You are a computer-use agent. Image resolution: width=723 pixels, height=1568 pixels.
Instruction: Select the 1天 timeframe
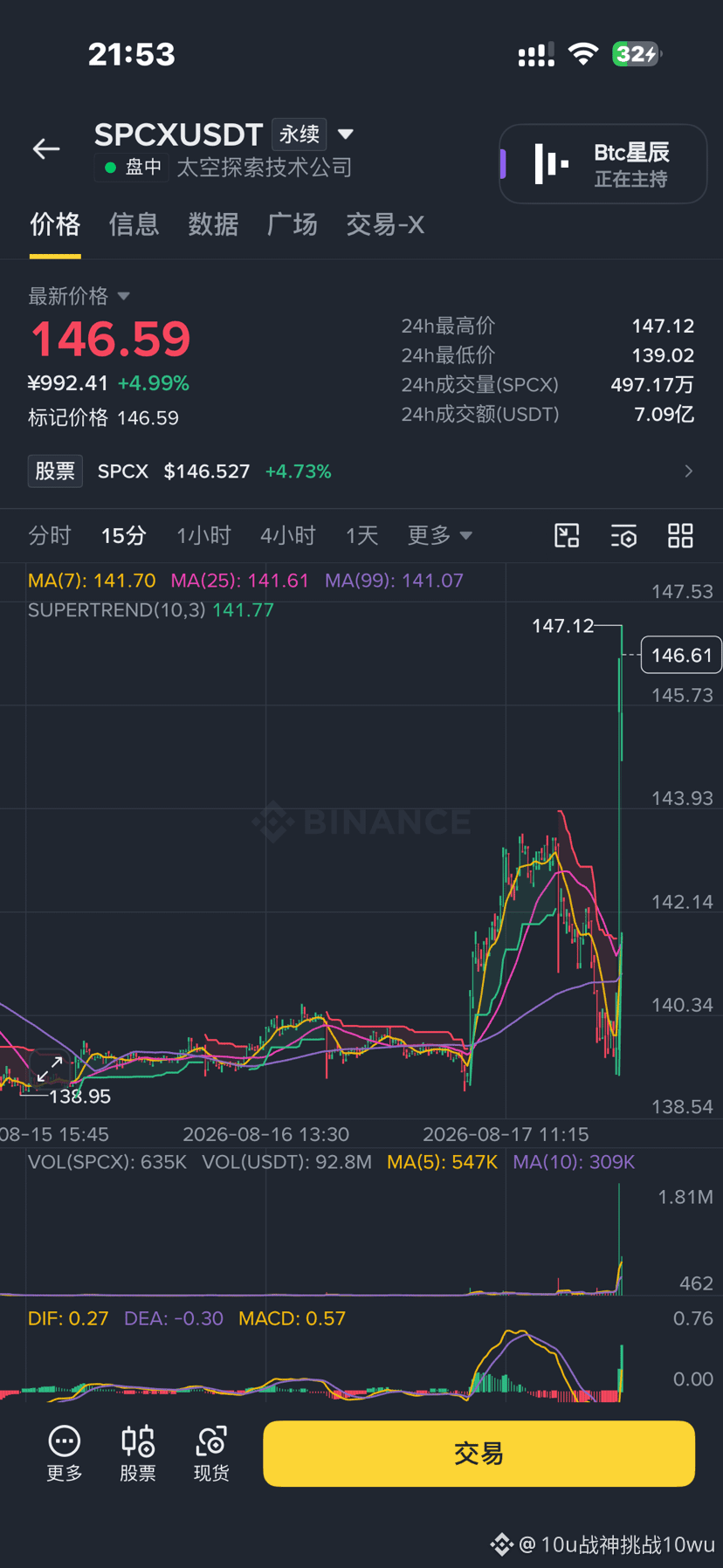[x=361, y=535]
